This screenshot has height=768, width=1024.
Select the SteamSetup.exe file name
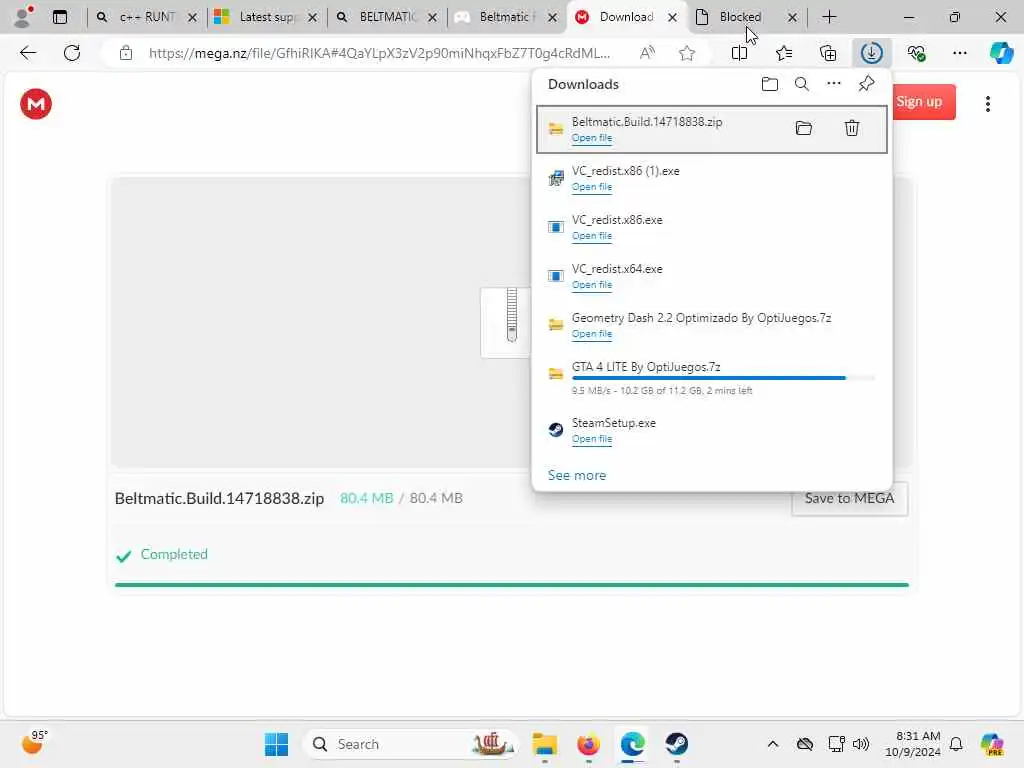click(x=613, y=423)
